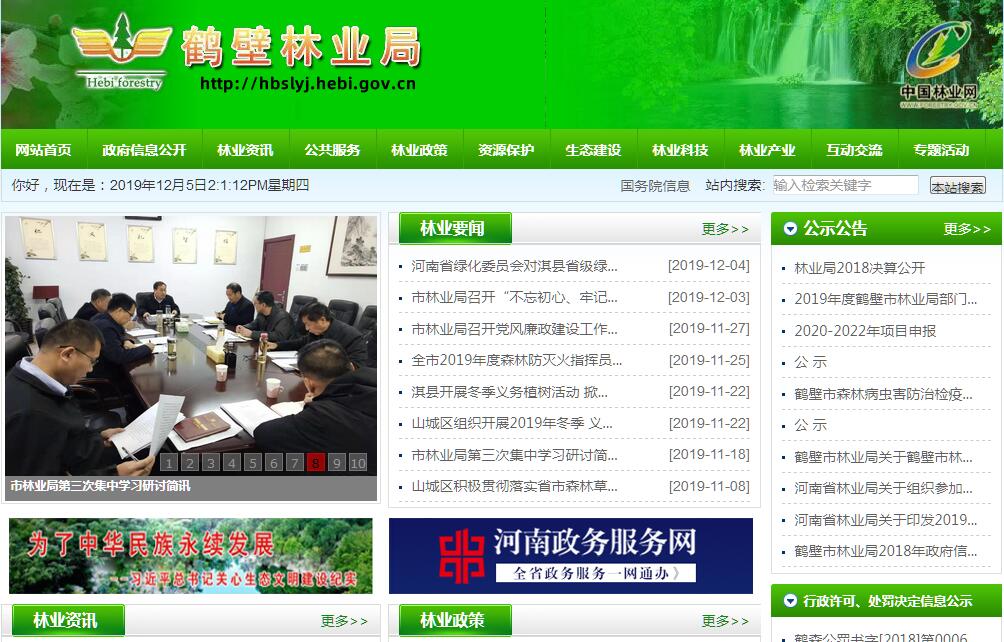This screenshot has height=642, width=1004.
Task: Select slideshow page 9
Action: click(x=337, y=462)
